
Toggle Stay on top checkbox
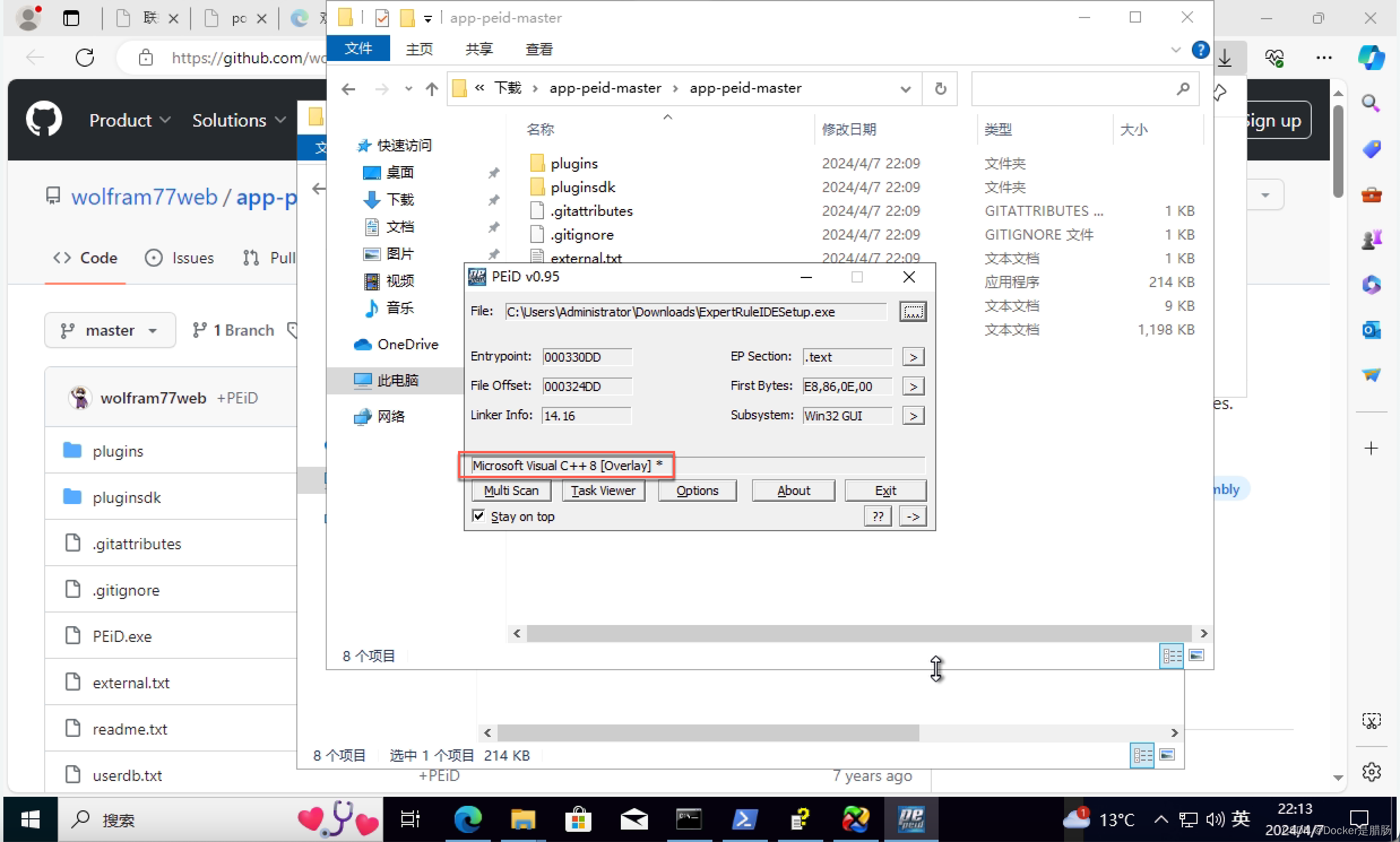478,516
